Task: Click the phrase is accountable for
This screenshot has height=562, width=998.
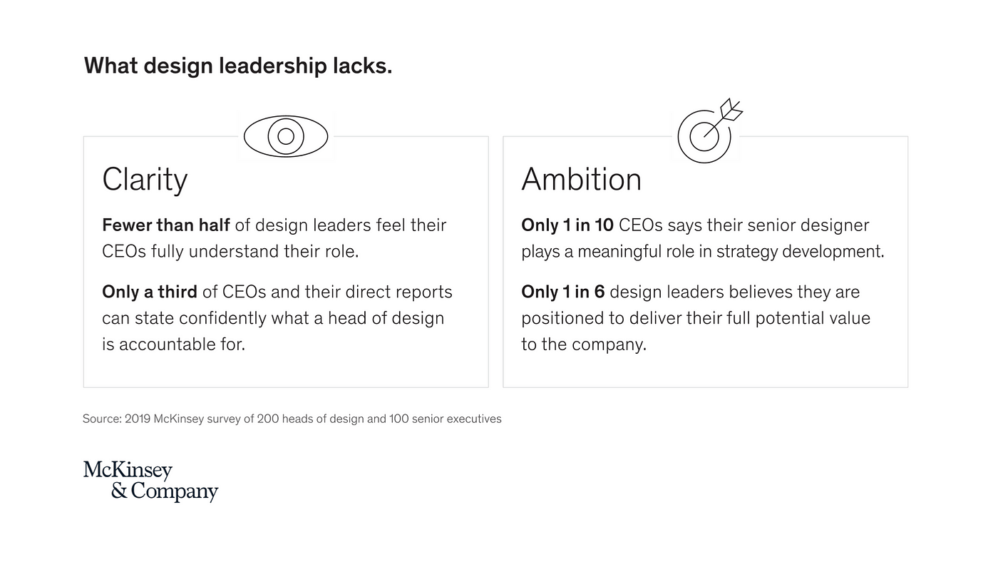Action: [173, 344]
